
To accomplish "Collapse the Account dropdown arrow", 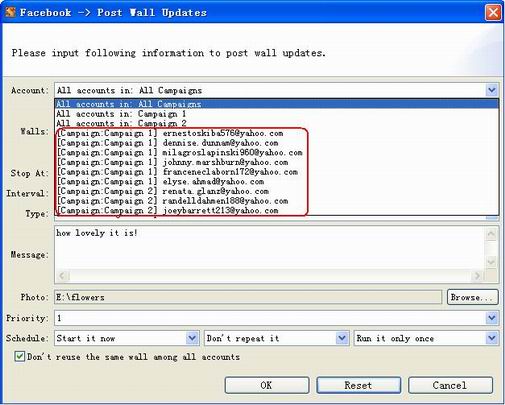I will pyautogui.click(x=492, y=90).
